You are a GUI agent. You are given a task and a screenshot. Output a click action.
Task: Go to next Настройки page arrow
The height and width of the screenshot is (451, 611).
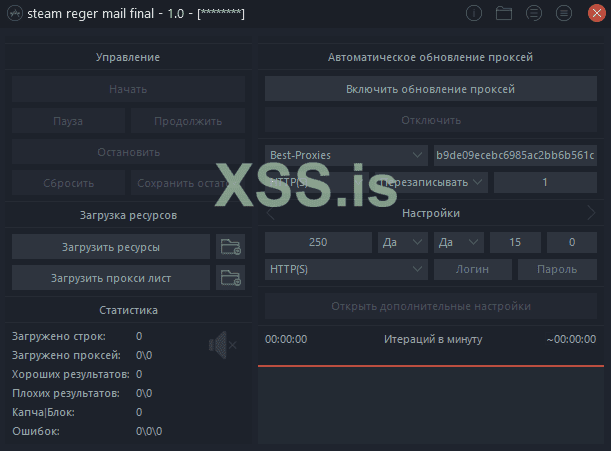[591, 213]
